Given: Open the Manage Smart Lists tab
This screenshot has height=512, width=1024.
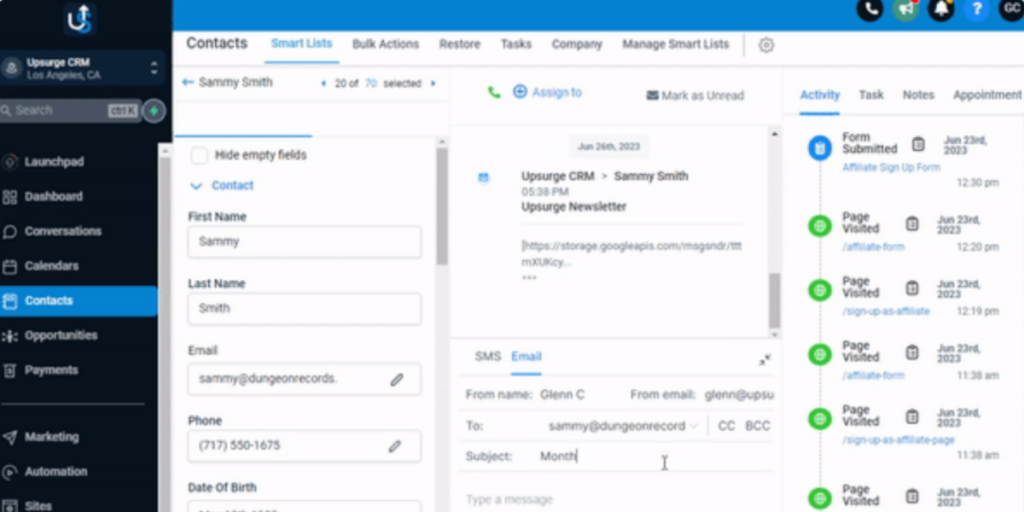Looking at the screenshot, I should pyautogui.click(x=675, y=44).
